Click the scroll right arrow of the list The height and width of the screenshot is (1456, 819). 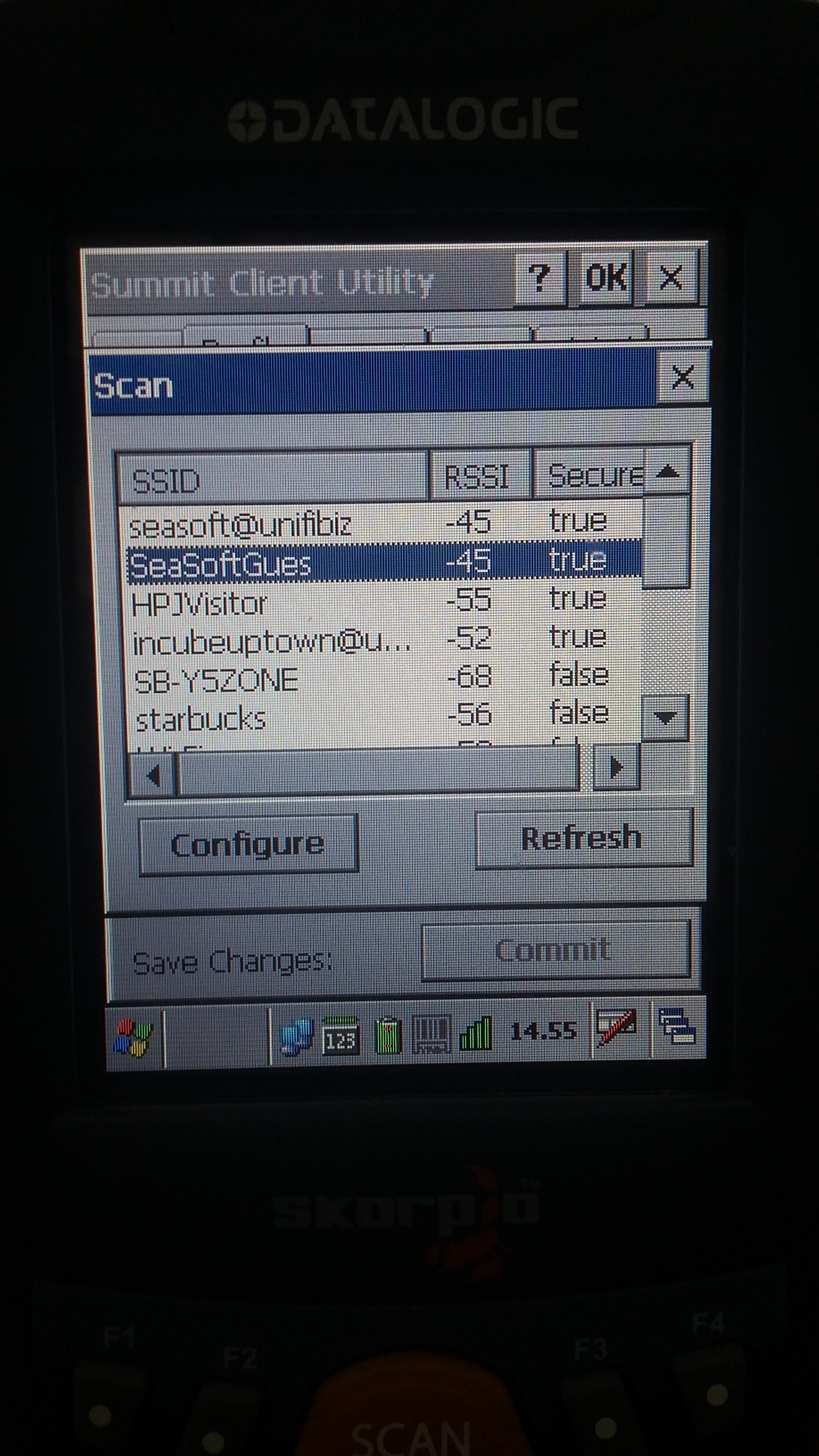pos(616,766)
